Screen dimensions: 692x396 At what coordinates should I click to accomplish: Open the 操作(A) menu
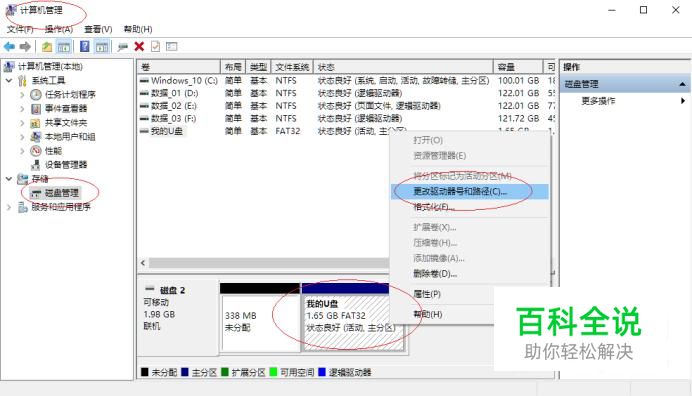59,29
